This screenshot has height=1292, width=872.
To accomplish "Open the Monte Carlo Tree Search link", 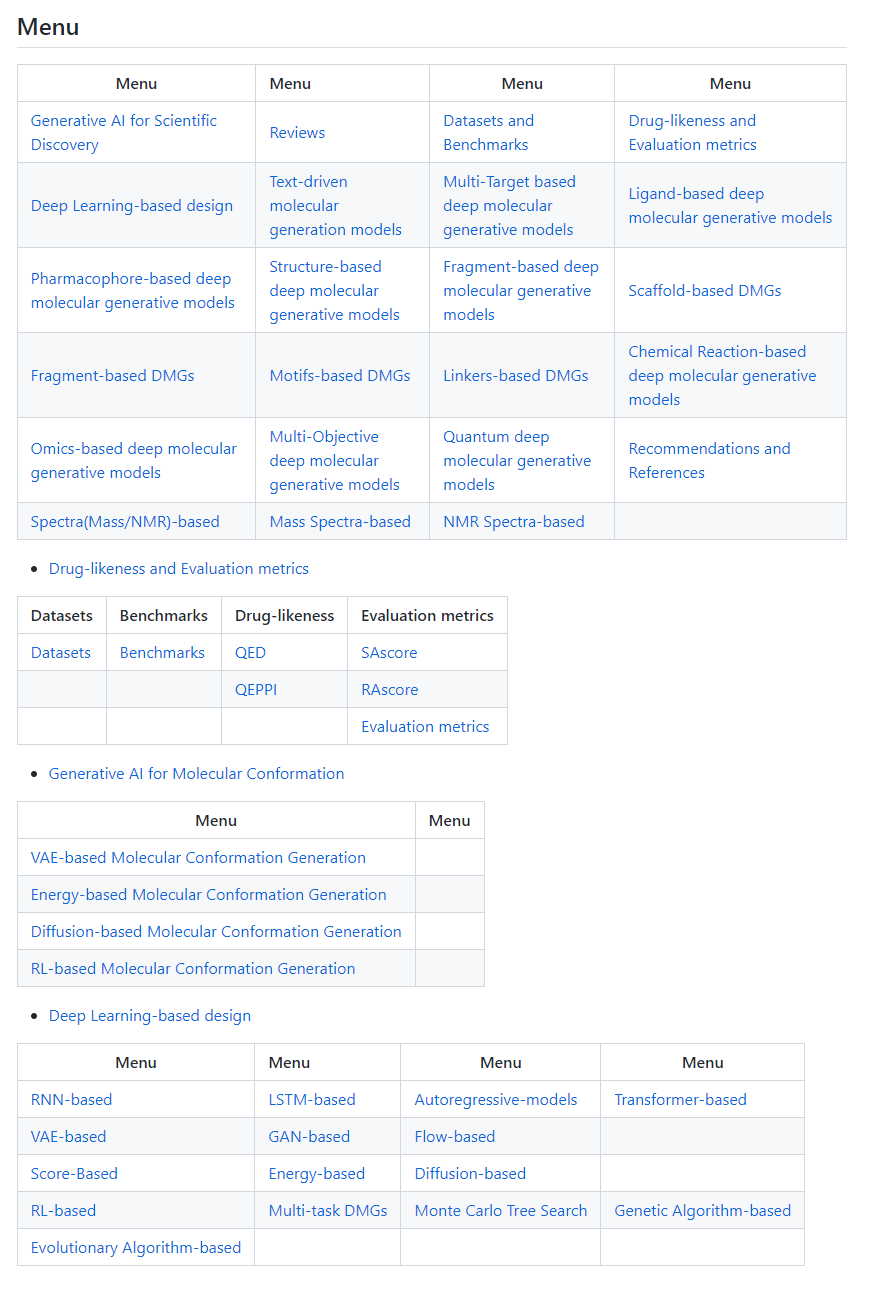I will (x=500, y=1210).
